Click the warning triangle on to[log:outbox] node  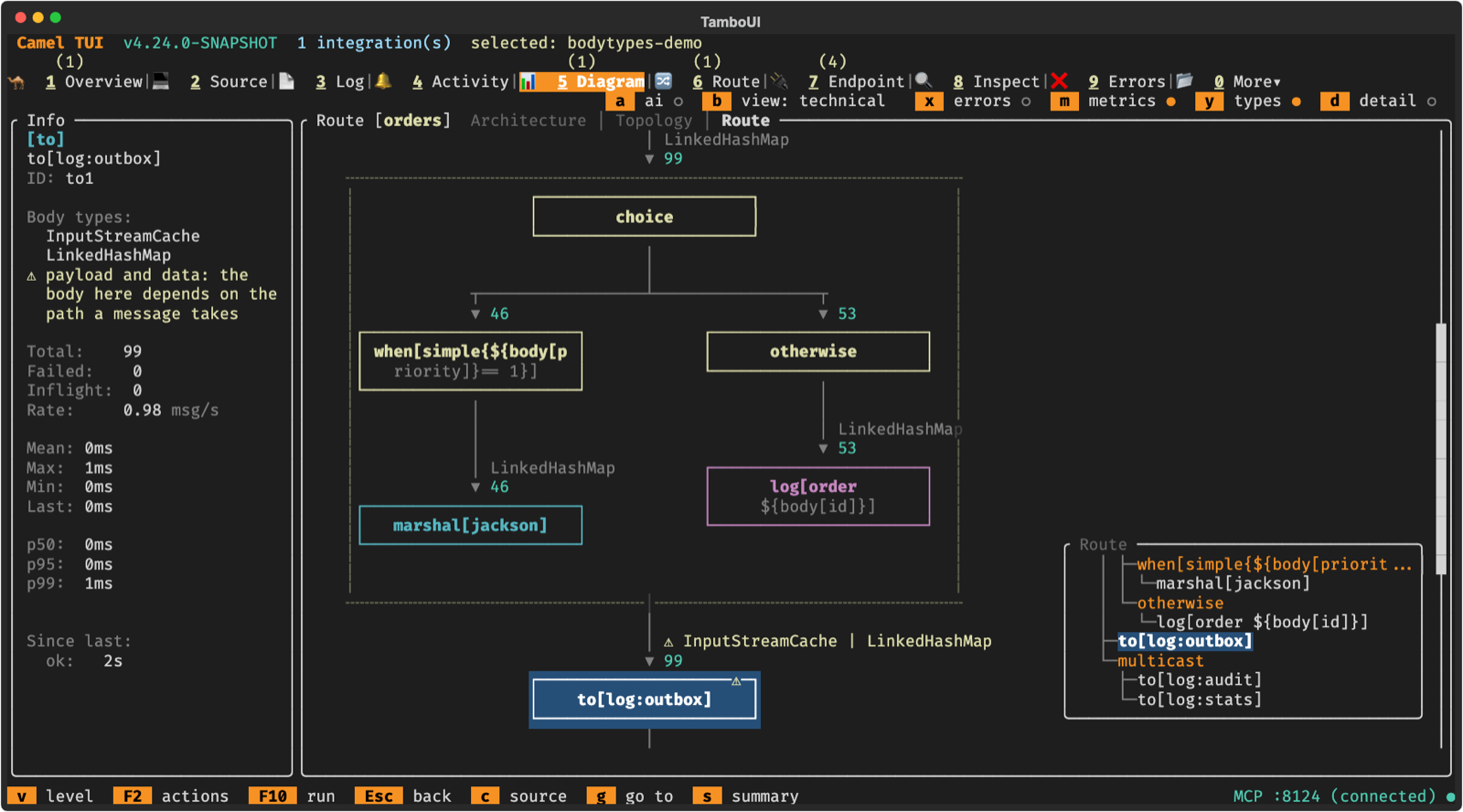pyautogui.click(x=736, y=681)
